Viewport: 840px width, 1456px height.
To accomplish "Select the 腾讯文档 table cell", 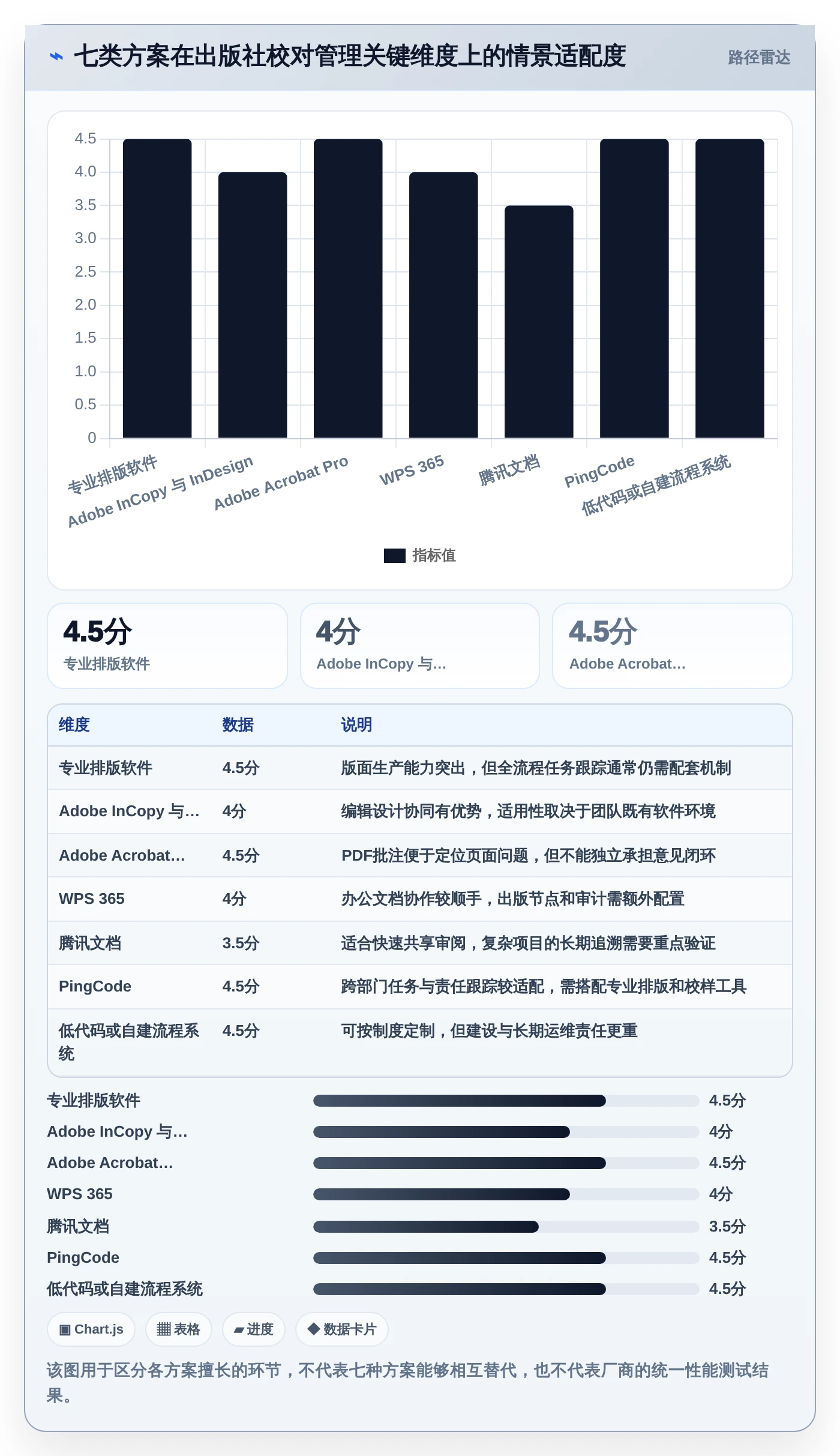I will pos(90,943).
